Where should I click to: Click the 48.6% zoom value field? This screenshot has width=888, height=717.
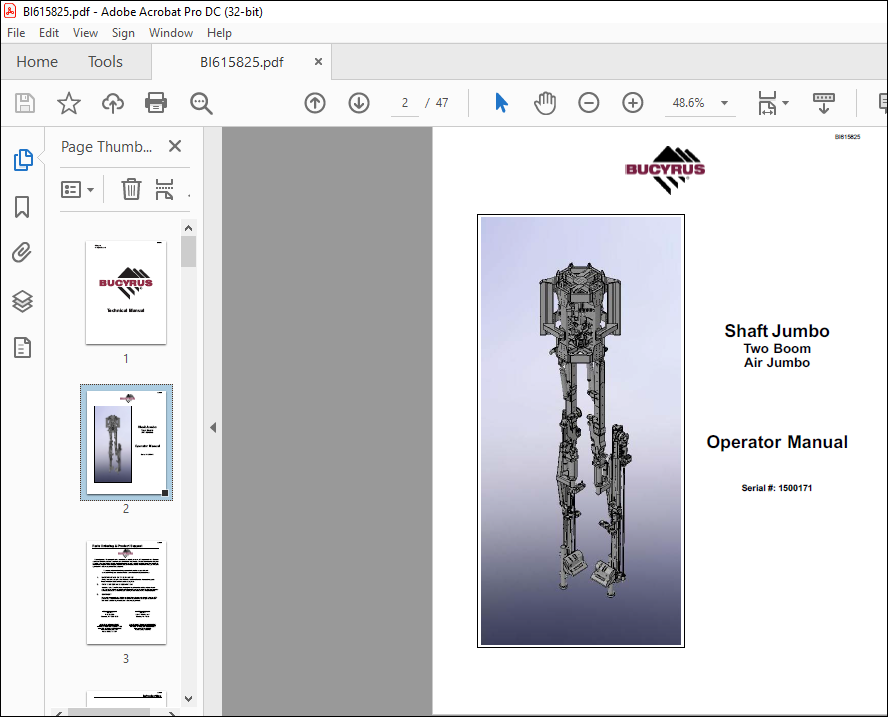689,103
